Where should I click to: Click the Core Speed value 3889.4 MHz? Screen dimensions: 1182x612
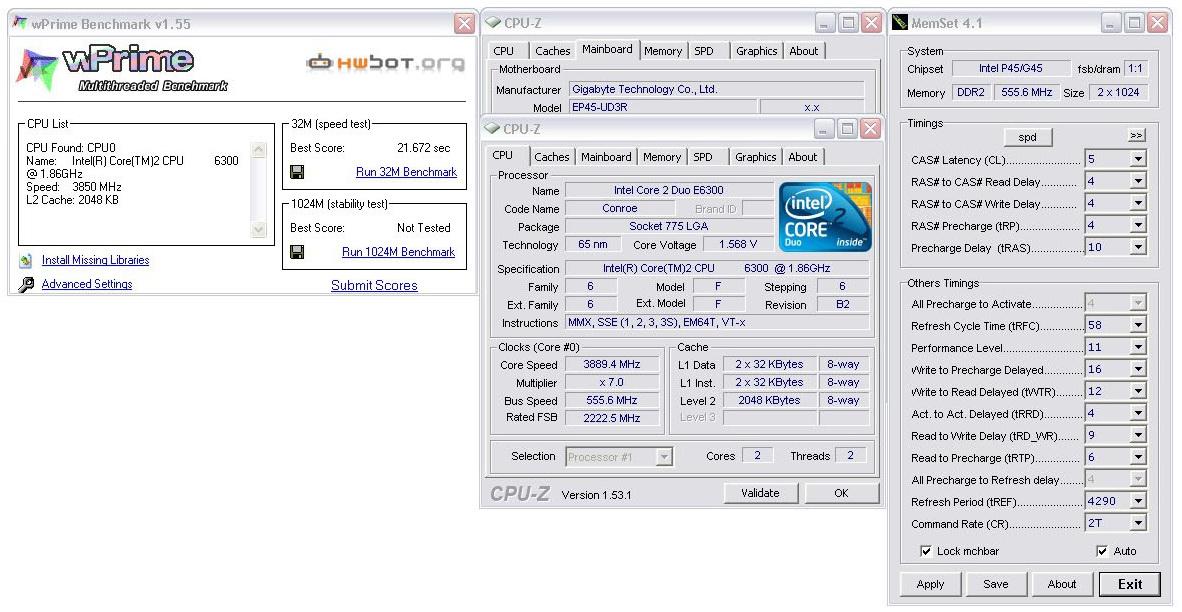[611, 364]
